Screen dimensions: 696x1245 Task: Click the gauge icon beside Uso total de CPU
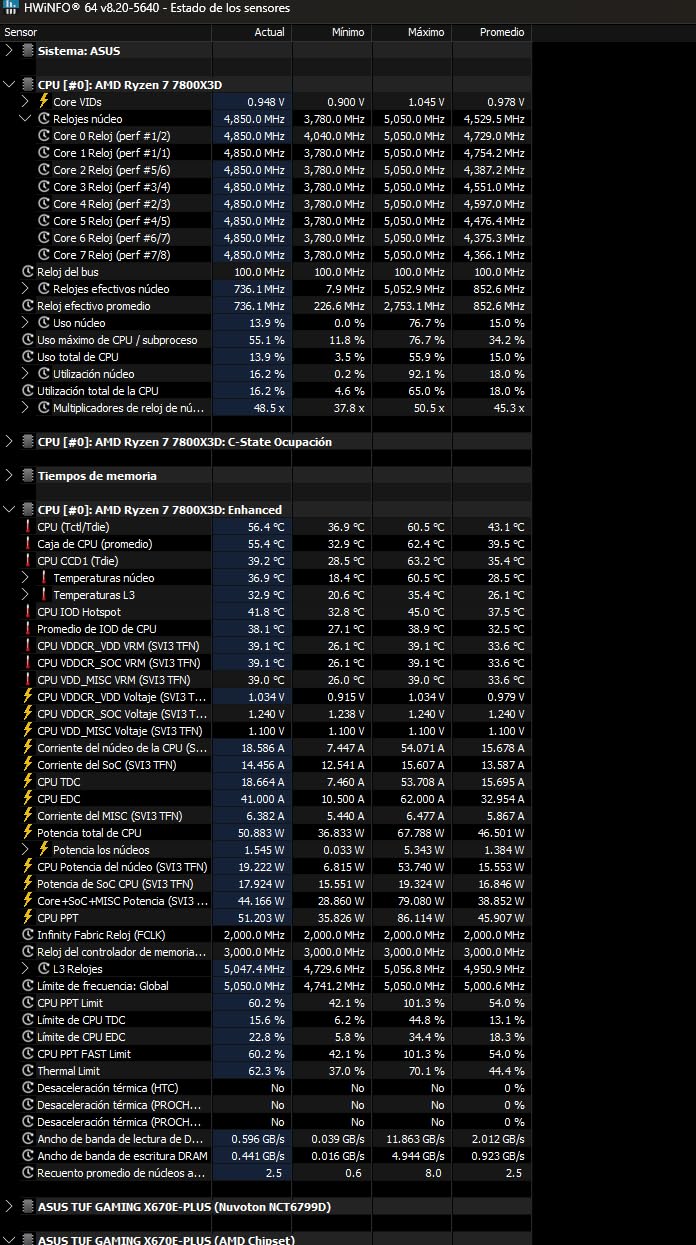[x=28, y=356]
